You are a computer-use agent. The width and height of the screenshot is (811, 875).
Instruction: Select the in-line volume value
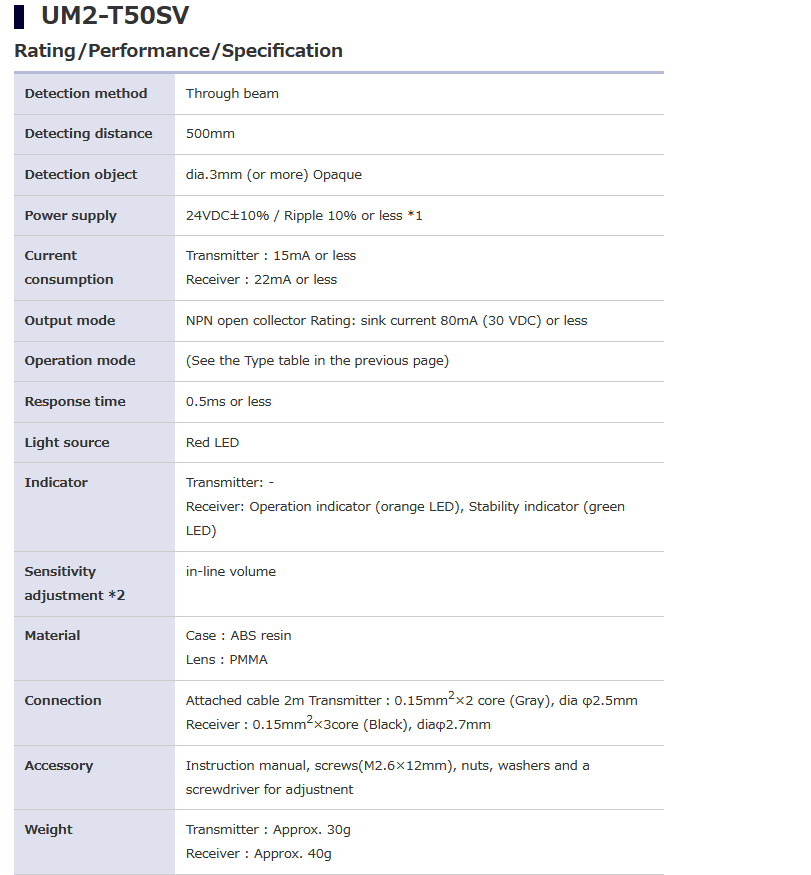(x=231, y=572)
